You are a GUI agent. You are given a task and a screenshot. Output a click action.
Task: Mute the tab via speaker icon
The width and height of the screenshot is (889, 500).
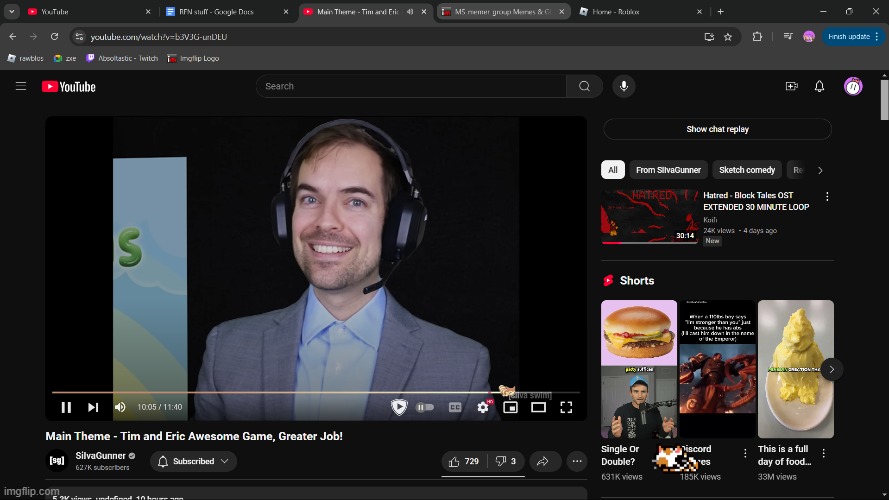pos(410,11)
